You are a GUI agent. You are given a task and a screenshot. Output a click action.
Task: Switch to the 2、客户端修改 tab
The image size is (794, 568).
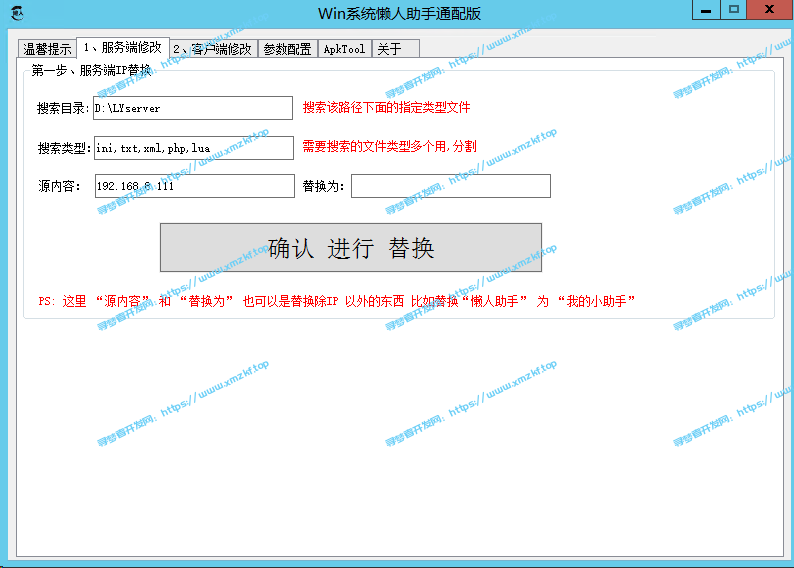213,49
